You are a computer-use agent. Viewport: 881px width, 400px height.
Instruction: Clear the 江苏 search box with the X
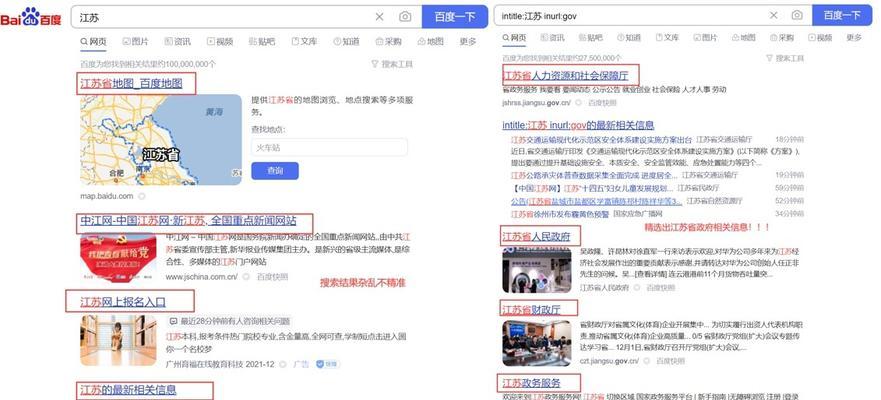click(x=379, y=17)
